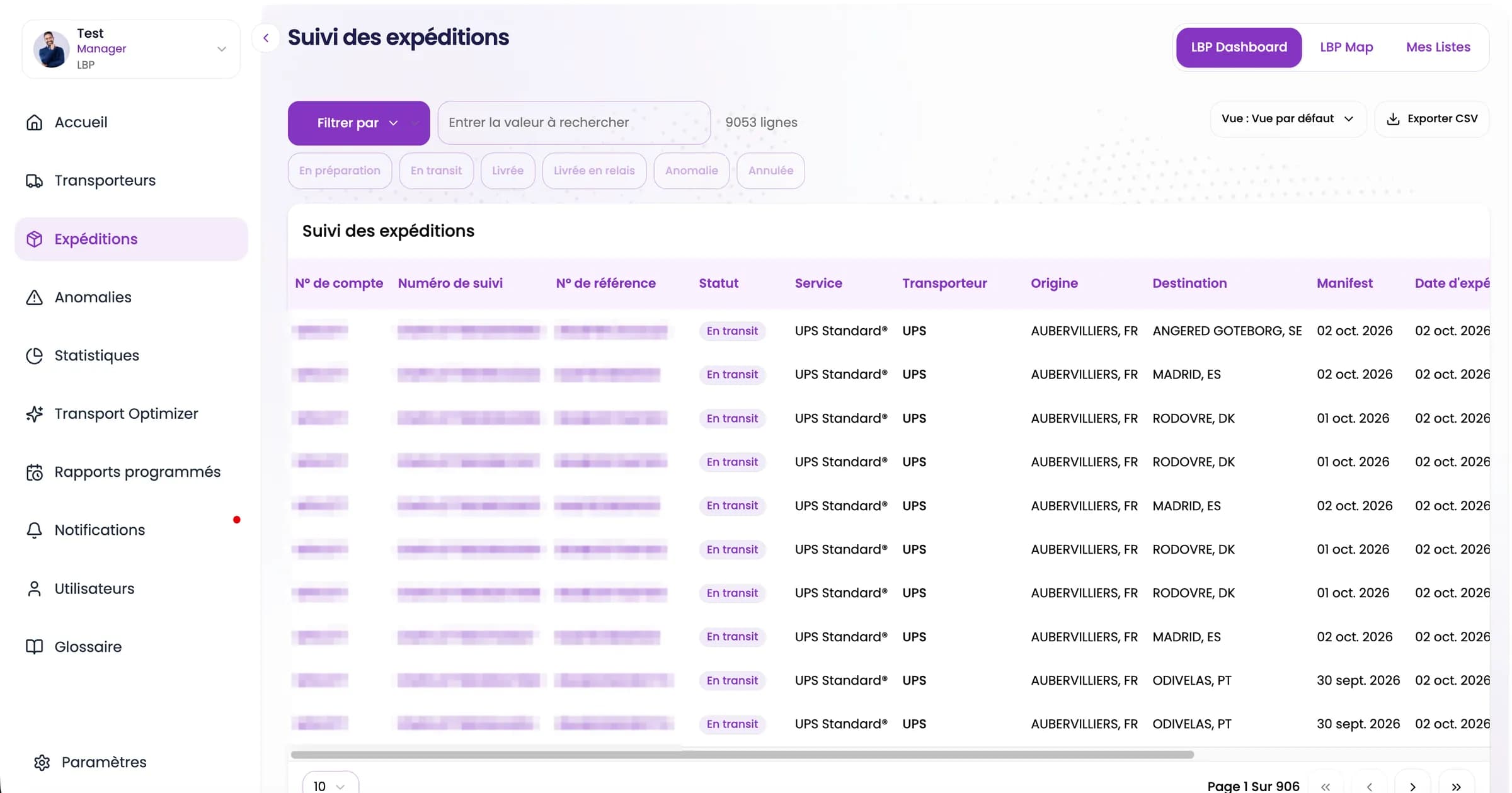Click the Anomalies warning triangle icon
Image resolution: width=1512 pixels, height=793 pixels.
point(34,297)
